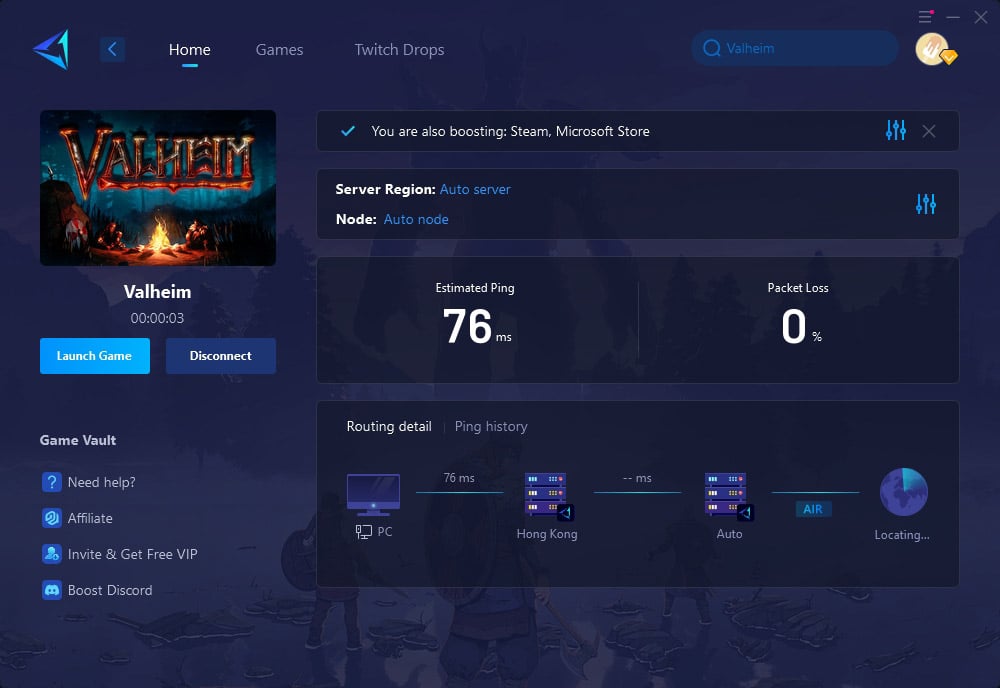Viewport: 1000px width, 688px height.
Task: Click the session timer 00:00:03
Action: click(x=157, y=318)
